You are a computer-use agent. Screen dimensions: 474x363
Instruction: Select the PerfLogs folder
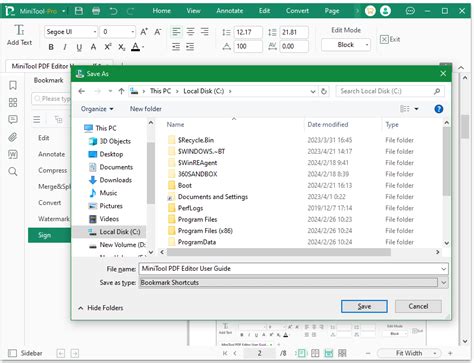click(190, 208)
